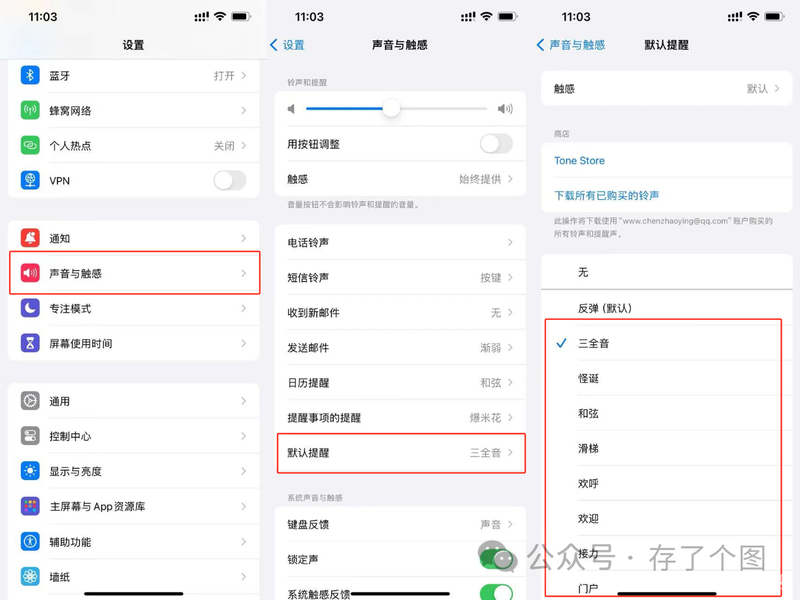The image size is (800, 600).
Task: Open the 默认提醒 entry showing 三全音
Action: tap(401, 453)
